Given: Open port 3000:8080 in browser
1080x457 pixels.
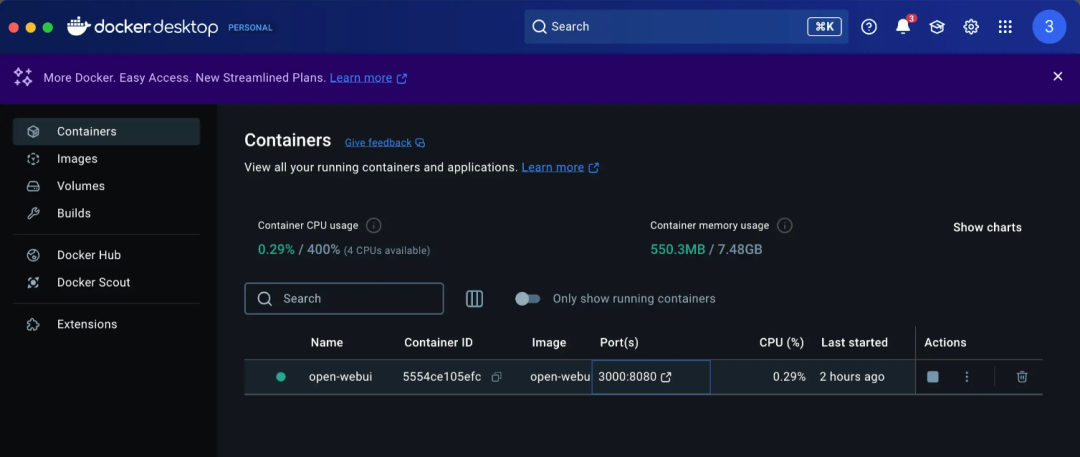Looking at the screenshot, I should [635, 377].
